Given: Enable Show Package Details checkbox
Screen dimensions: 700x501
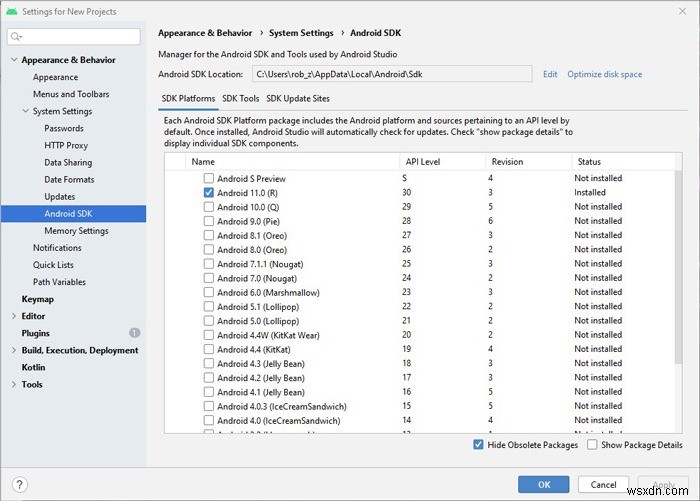Looking at the screenshot, I should click(x=592, y=444).
